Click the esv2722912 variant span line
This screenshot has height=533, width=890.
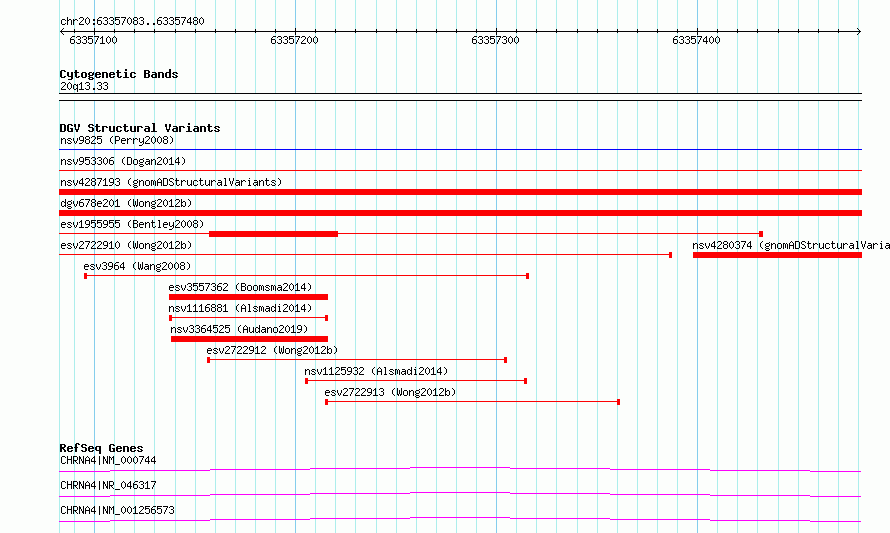pos(357,360)
